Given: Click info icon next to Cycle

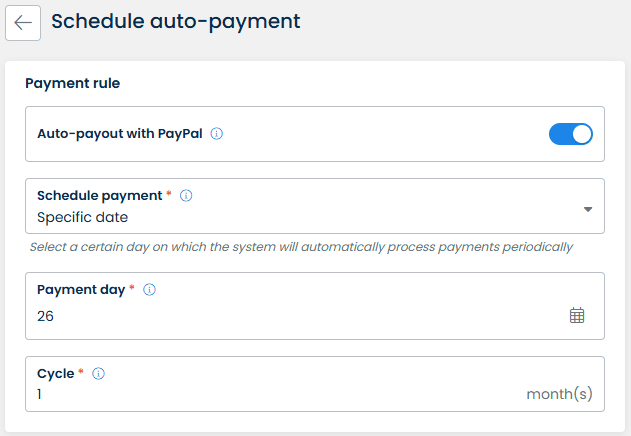Looking at the screenshot, I should click(x=99, y=374).
